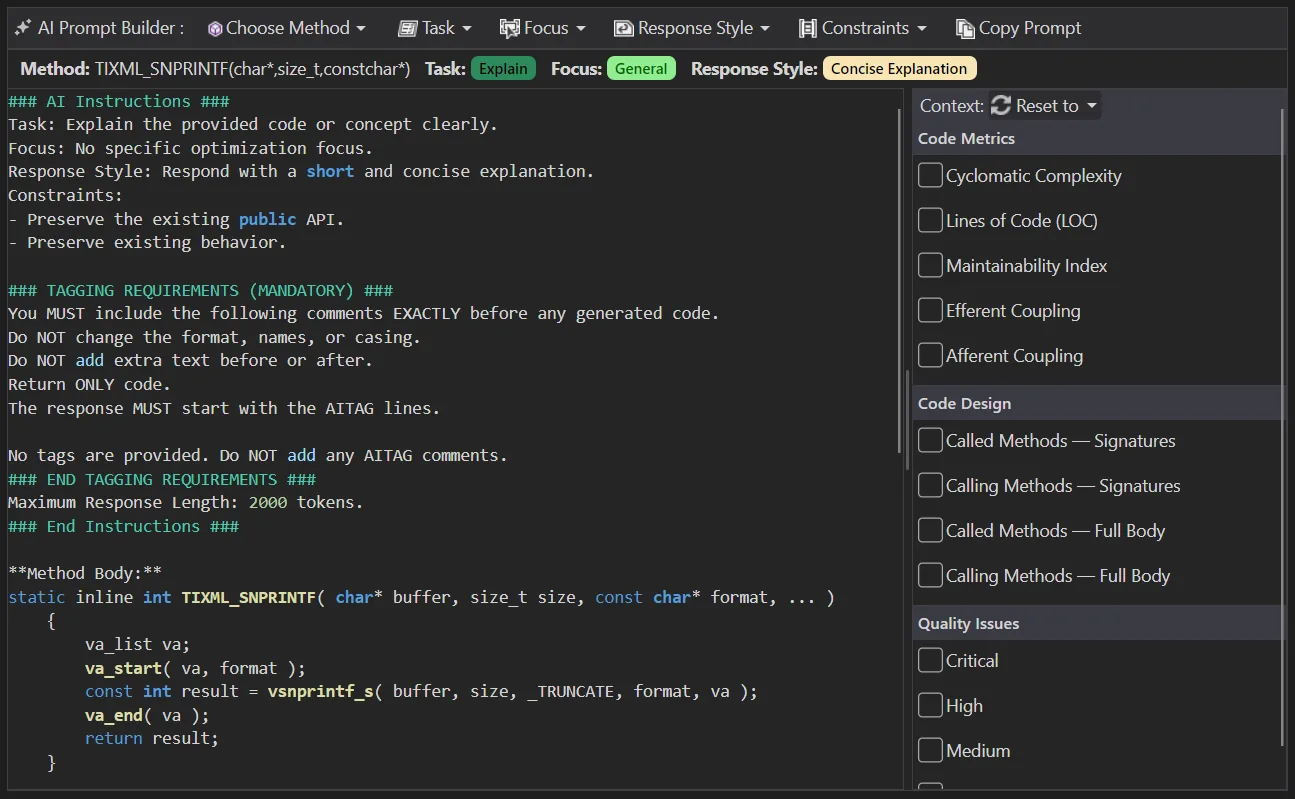Click '- Preserve existing behavior.' line
Image resolution: width=1295 pixels, height=799 pixels.
[147, 242]
